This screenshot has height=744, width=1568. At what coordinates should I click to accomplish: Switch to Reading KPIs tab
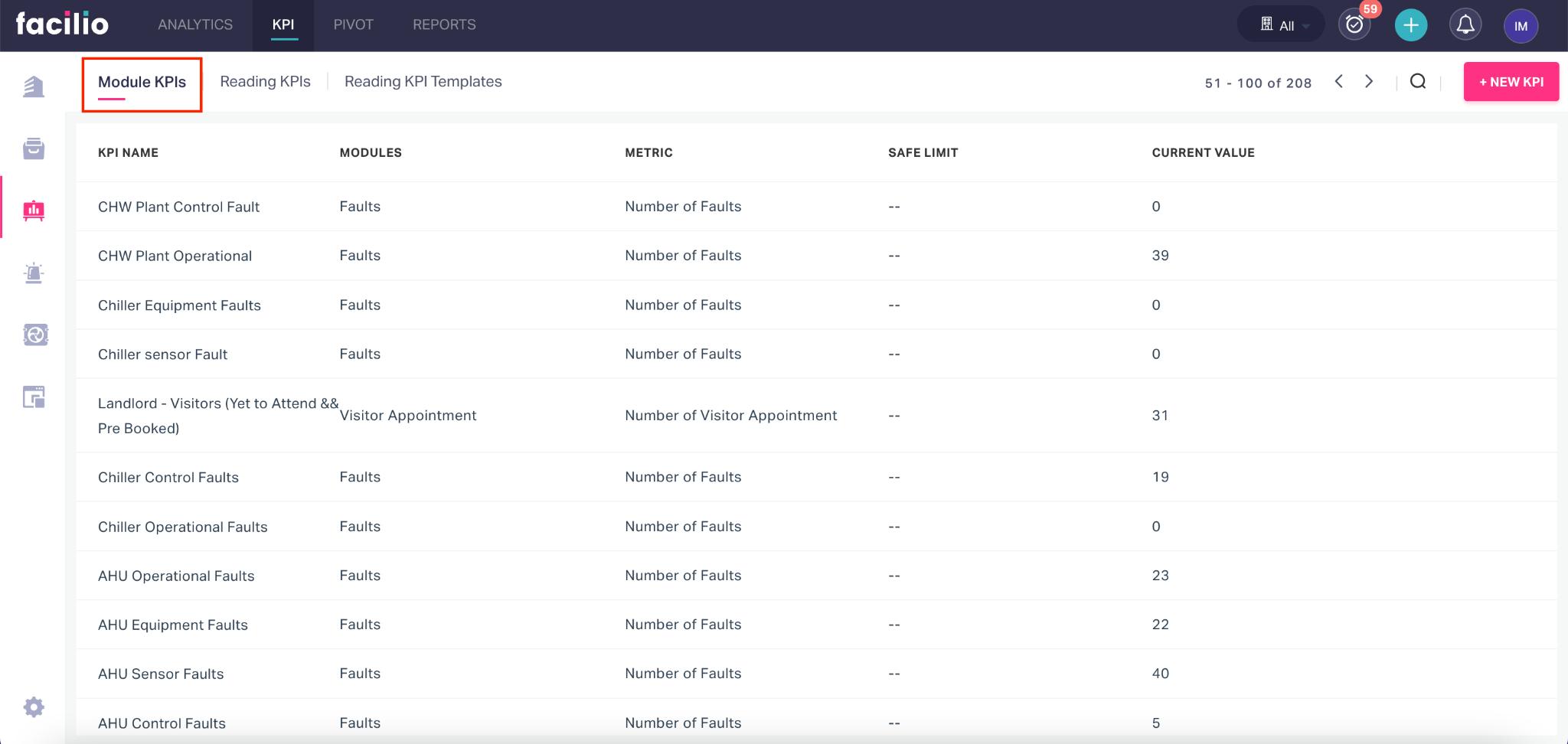265,81
